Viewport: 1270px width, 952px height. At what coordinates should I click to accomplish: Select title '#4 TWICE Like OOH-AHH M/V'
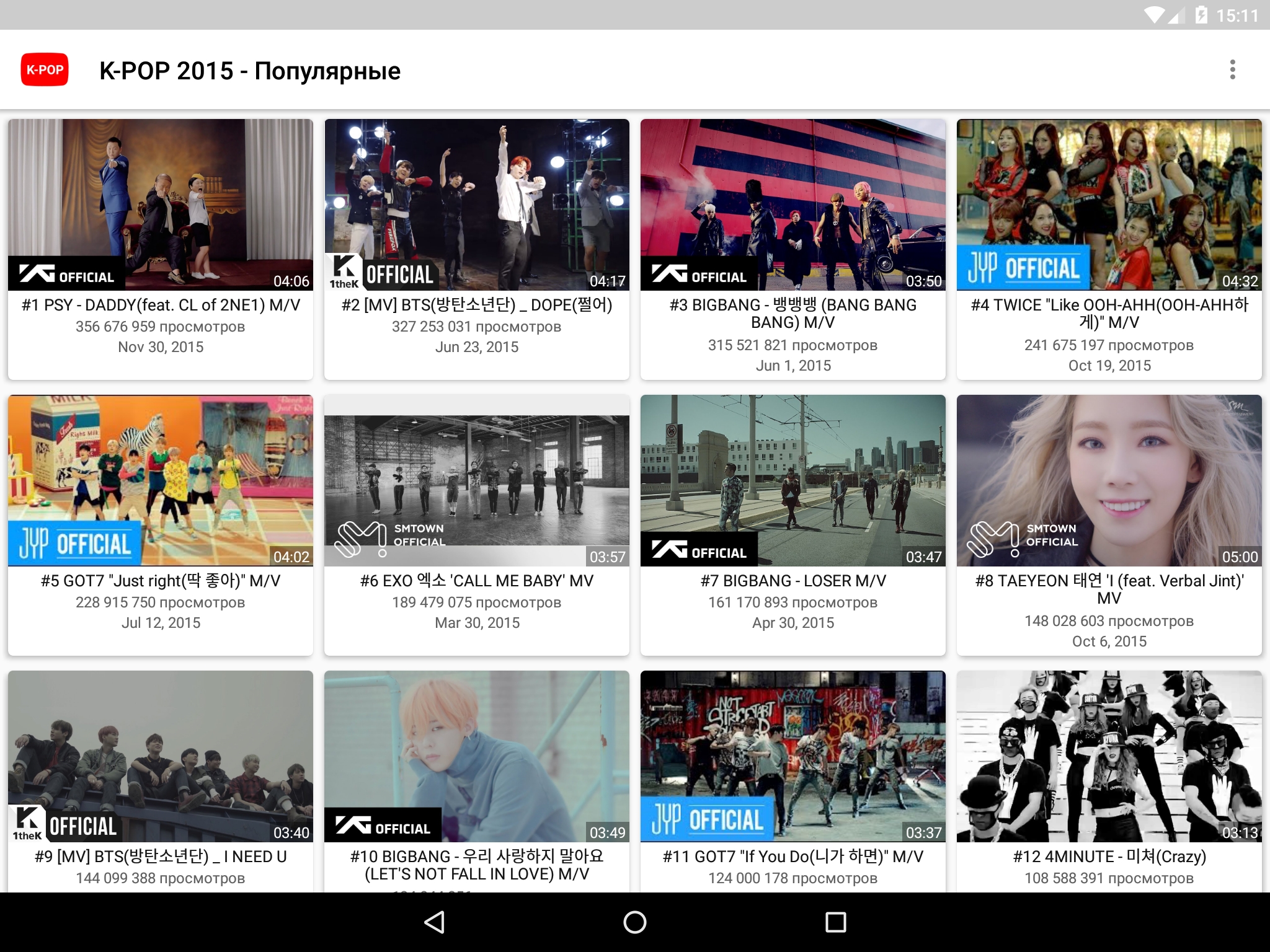coord(1109,314)
